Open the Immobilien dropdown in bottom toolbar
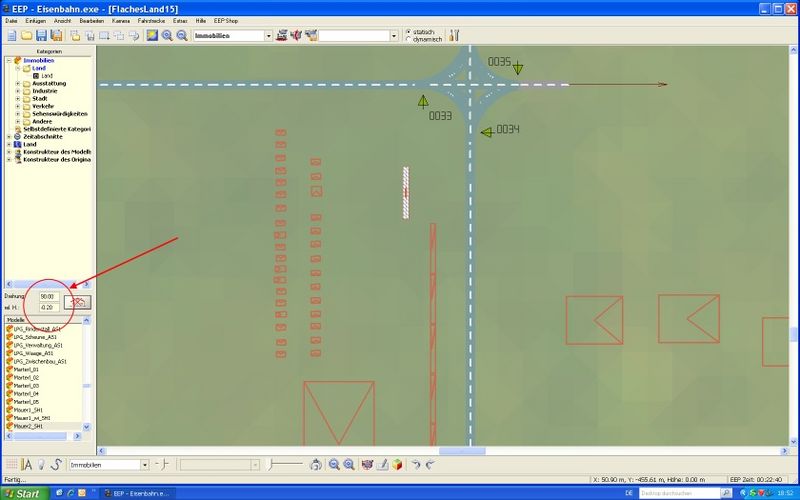Screen dimensions: 800x500 (145, 465)
